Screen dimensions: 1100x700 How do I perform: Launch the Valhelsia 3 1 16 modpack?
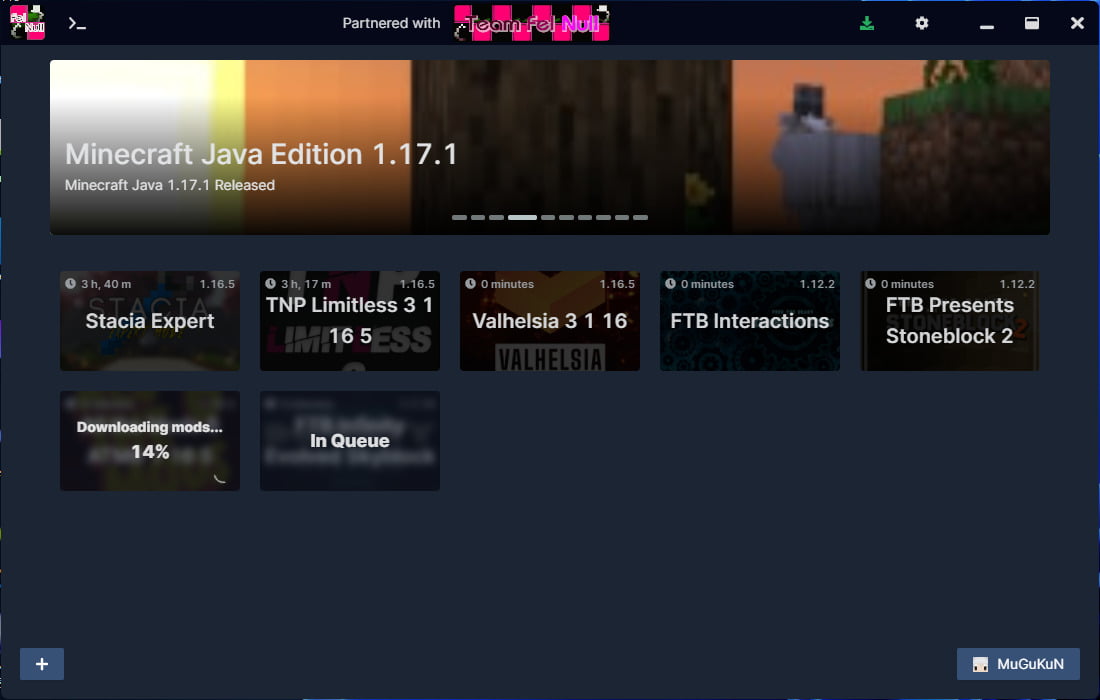(x=550, y=321)
